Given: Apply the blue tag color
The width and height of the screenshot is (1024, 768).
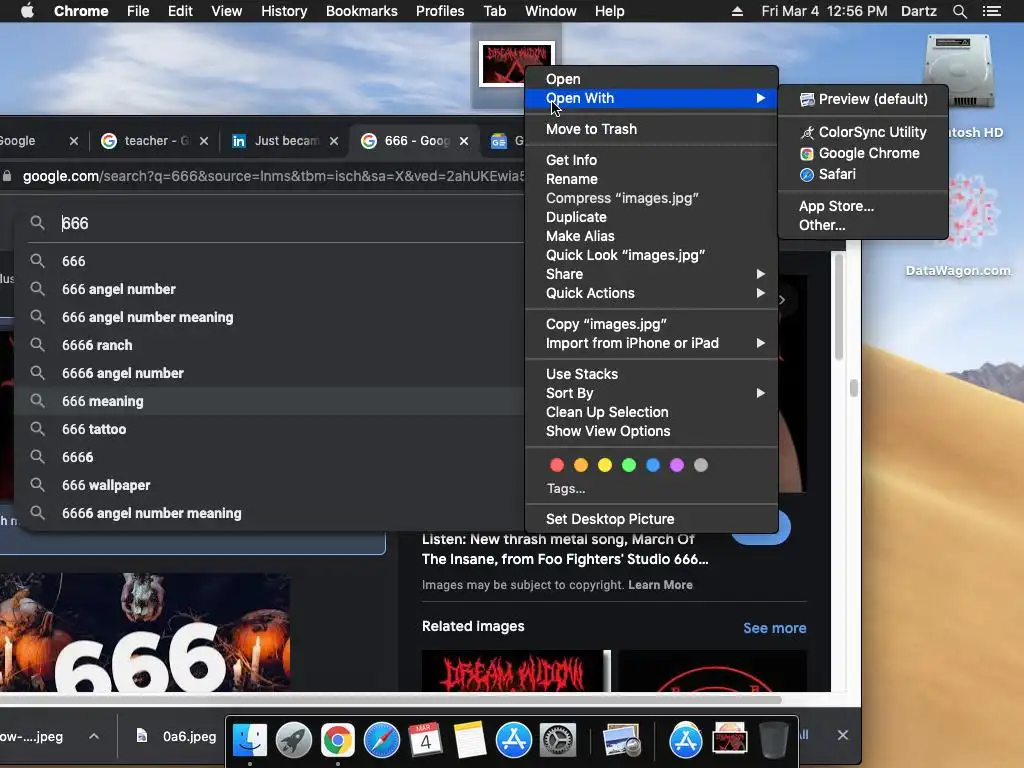Looking at the screenshot, I should [652, 465].
